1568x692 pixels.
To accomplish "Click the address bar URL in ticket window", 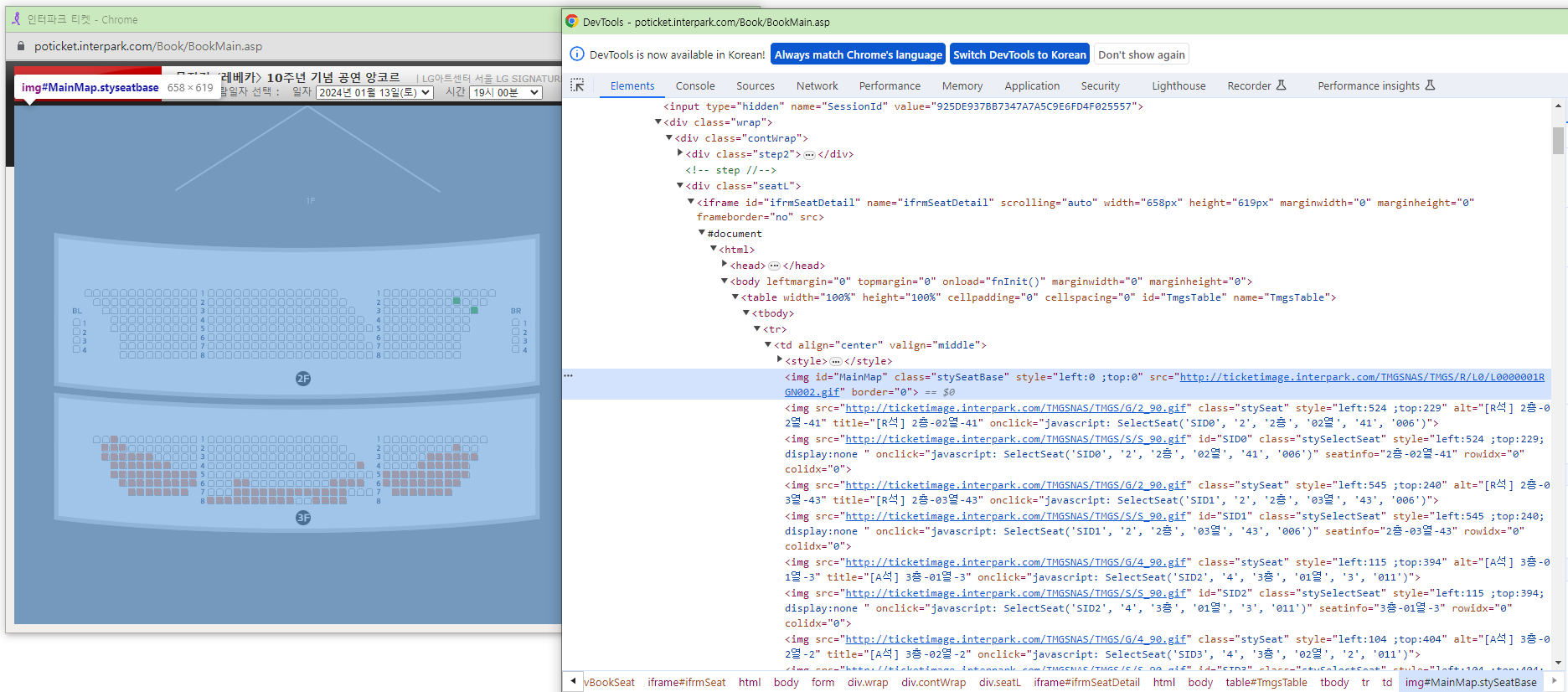I will 148,46.
